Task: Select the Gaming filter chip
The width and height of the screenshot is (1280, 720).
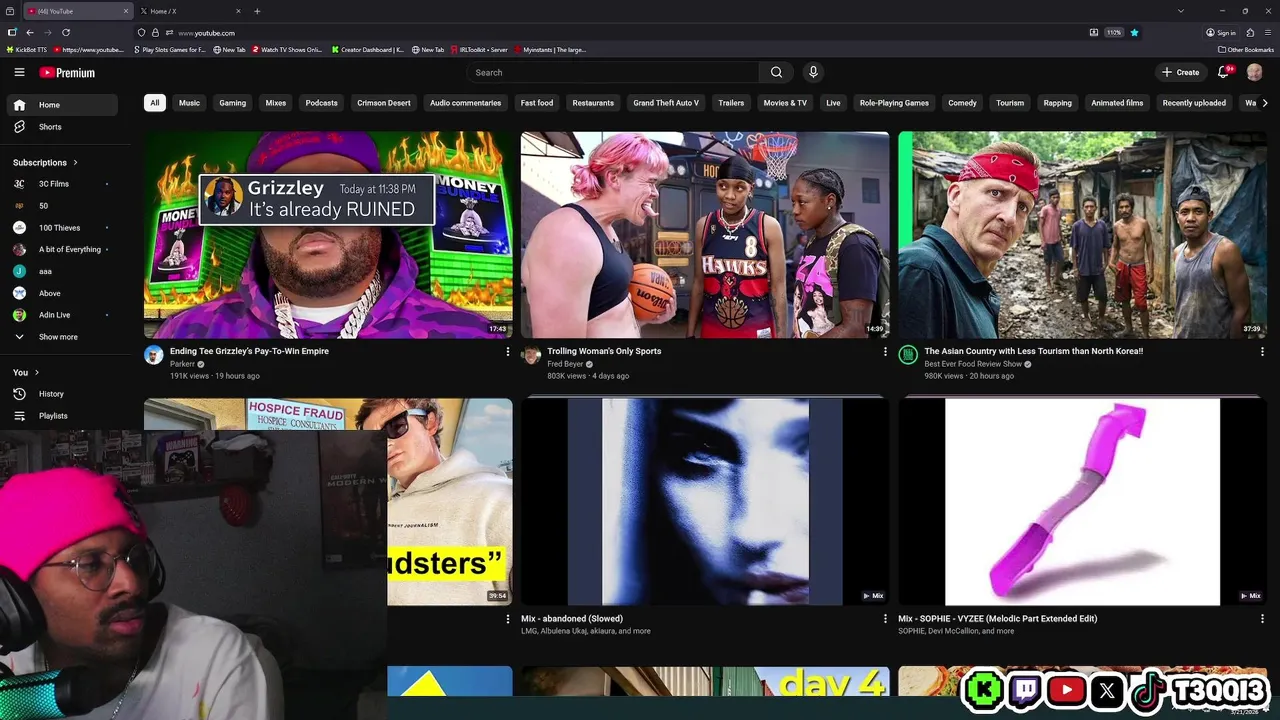Action: point(232,103)
